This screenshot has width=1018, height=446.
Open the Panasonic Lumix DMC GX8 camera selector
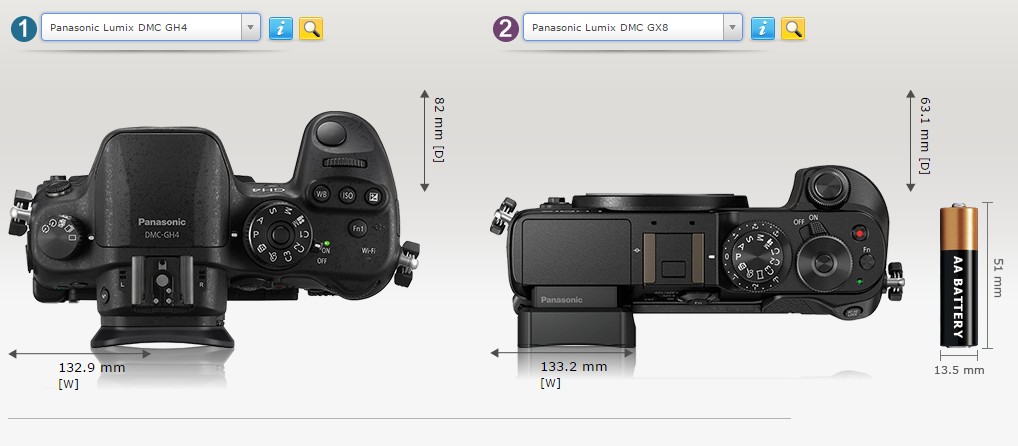(620, 28)
